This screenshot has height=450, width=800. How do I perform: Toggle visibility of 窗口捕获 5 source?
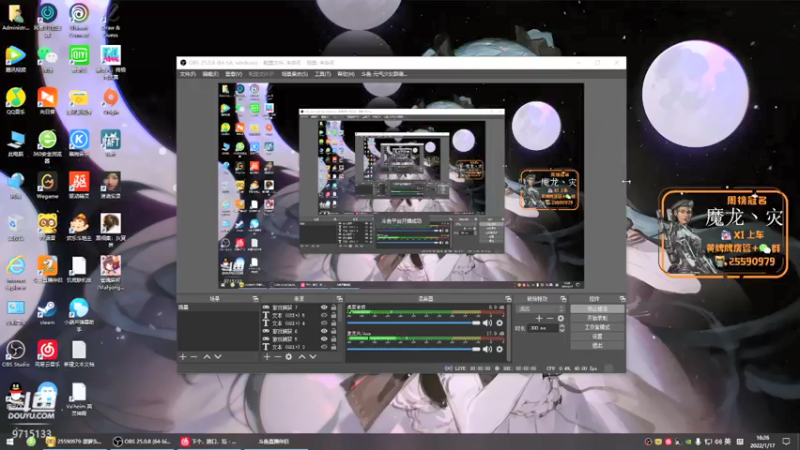(x=324, y=339)
